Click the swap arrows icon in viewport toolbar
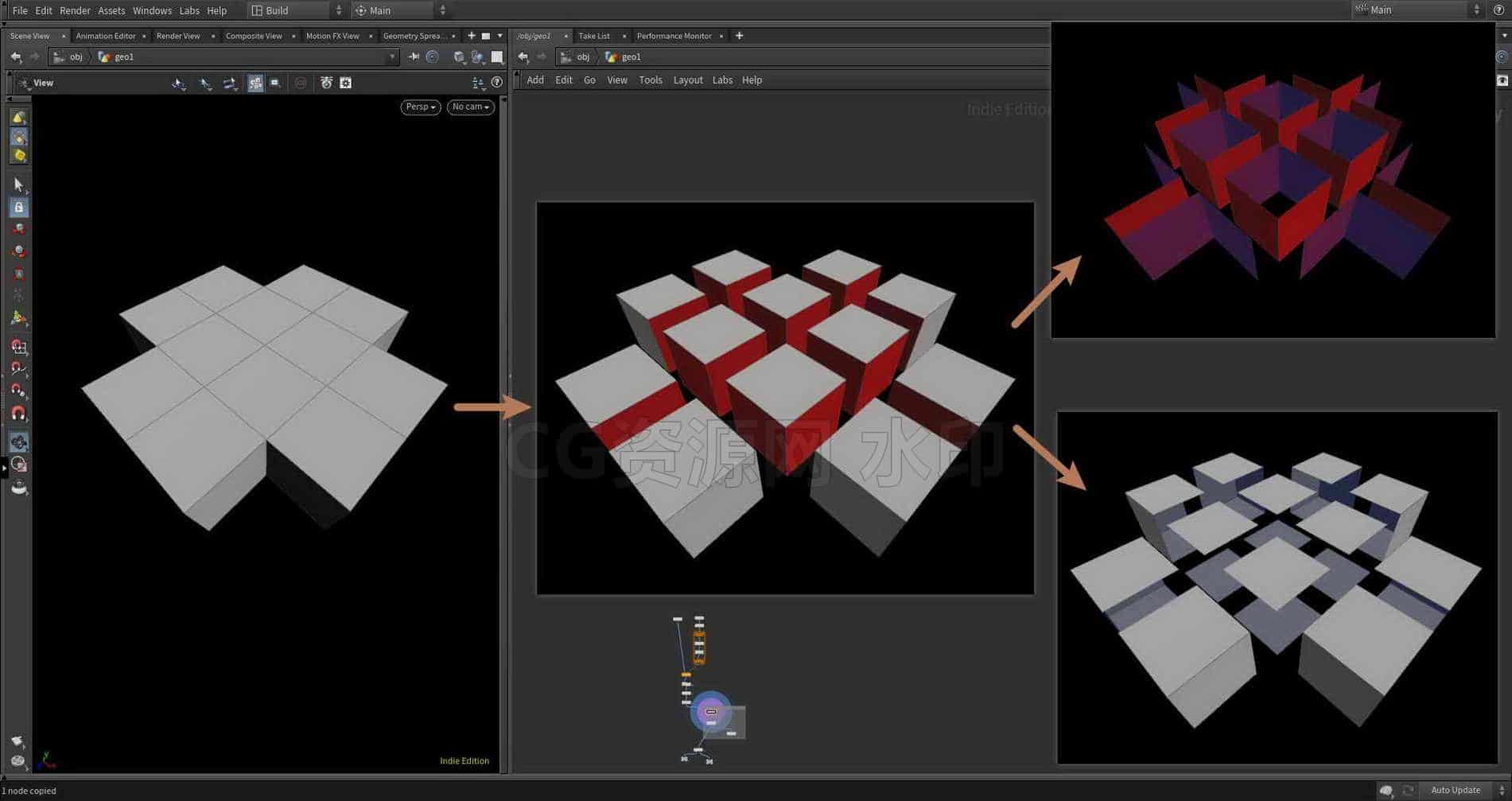This screenshot has width=1512, height=801. (x=230, y=83)
